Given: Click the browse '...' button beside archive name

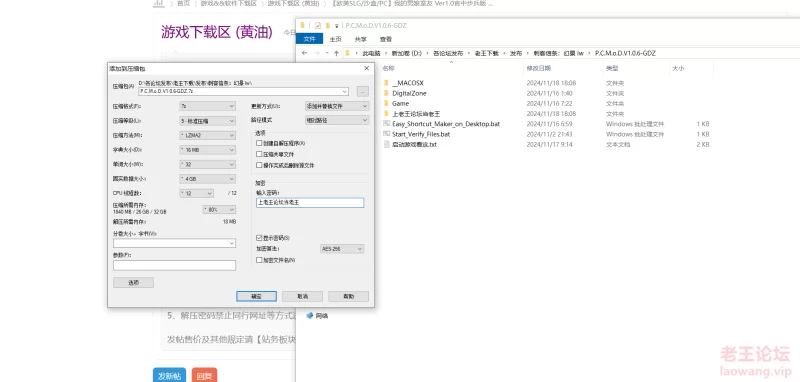Looking at the screenshot, I should point(363,91).
